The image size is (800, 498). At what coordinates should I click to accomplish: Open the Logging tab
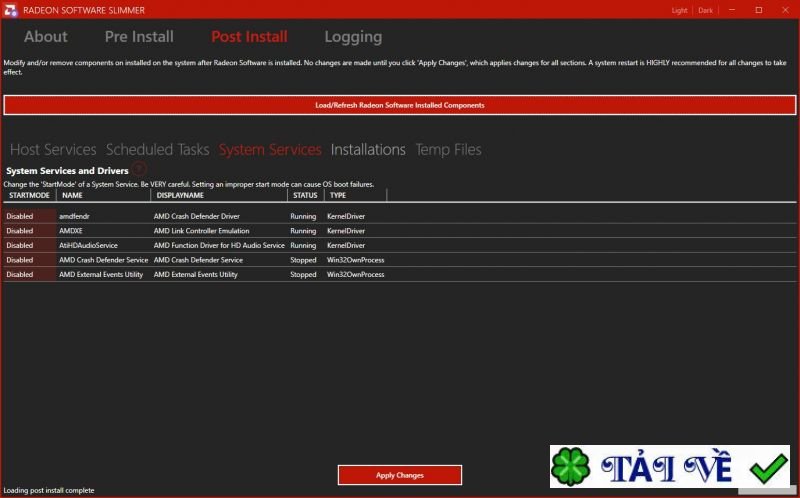pos(353,37)
